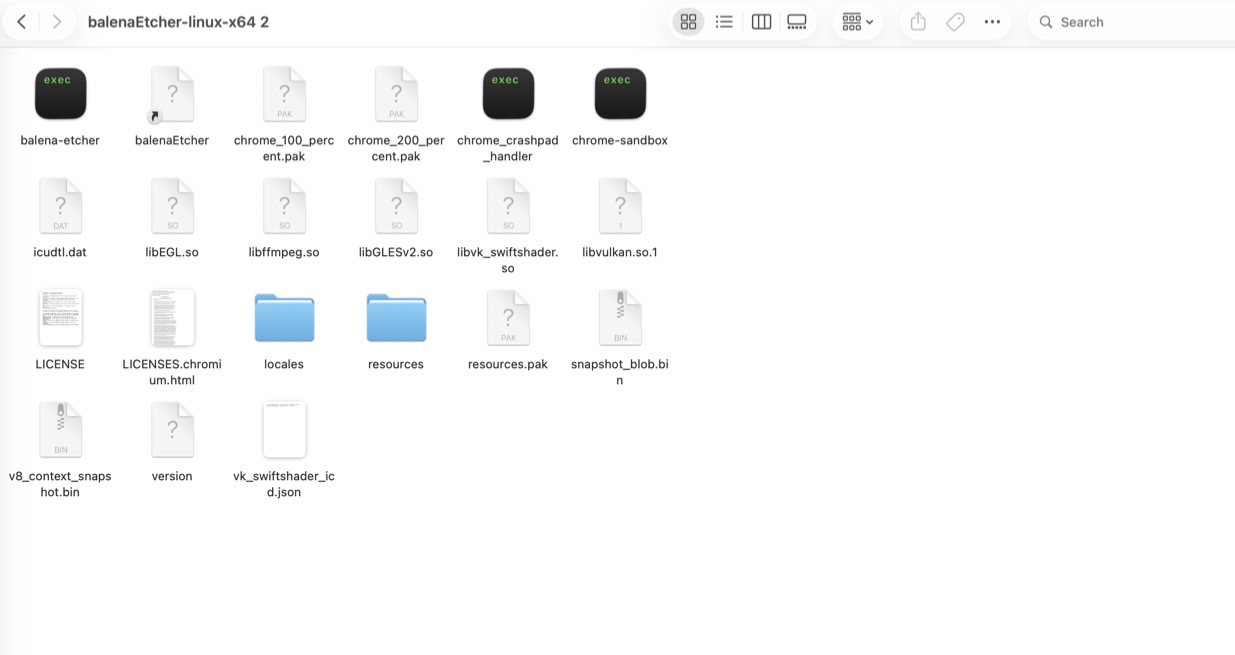Select libvk_swiftshader.so file icon
The width and height of the screenshot is (1235, 655).
pyautogui.click(x=508, y=207)
